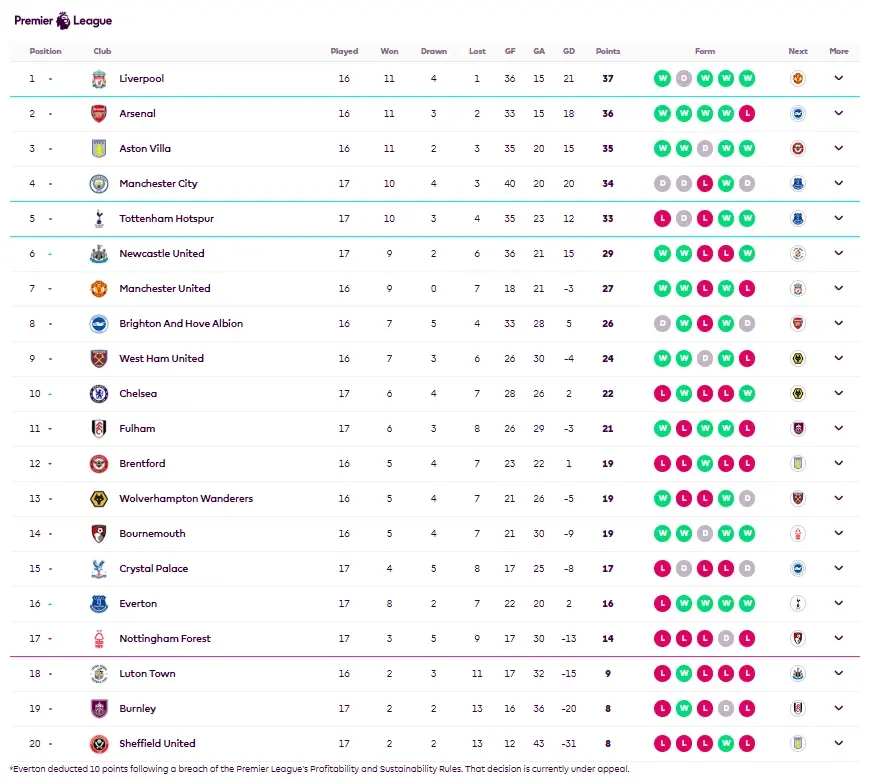Click Sheffield United's win form badge
The width and height of the screenshot is (870, 781).
(x=726, y=743)
